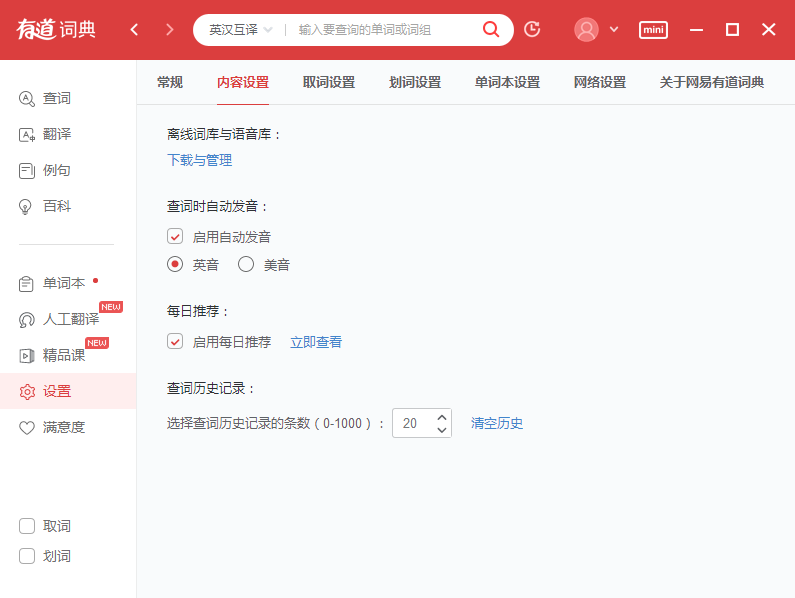The image size is (795, 598).
Task: Click 清空历史 link
Action: tap(497, 423)
